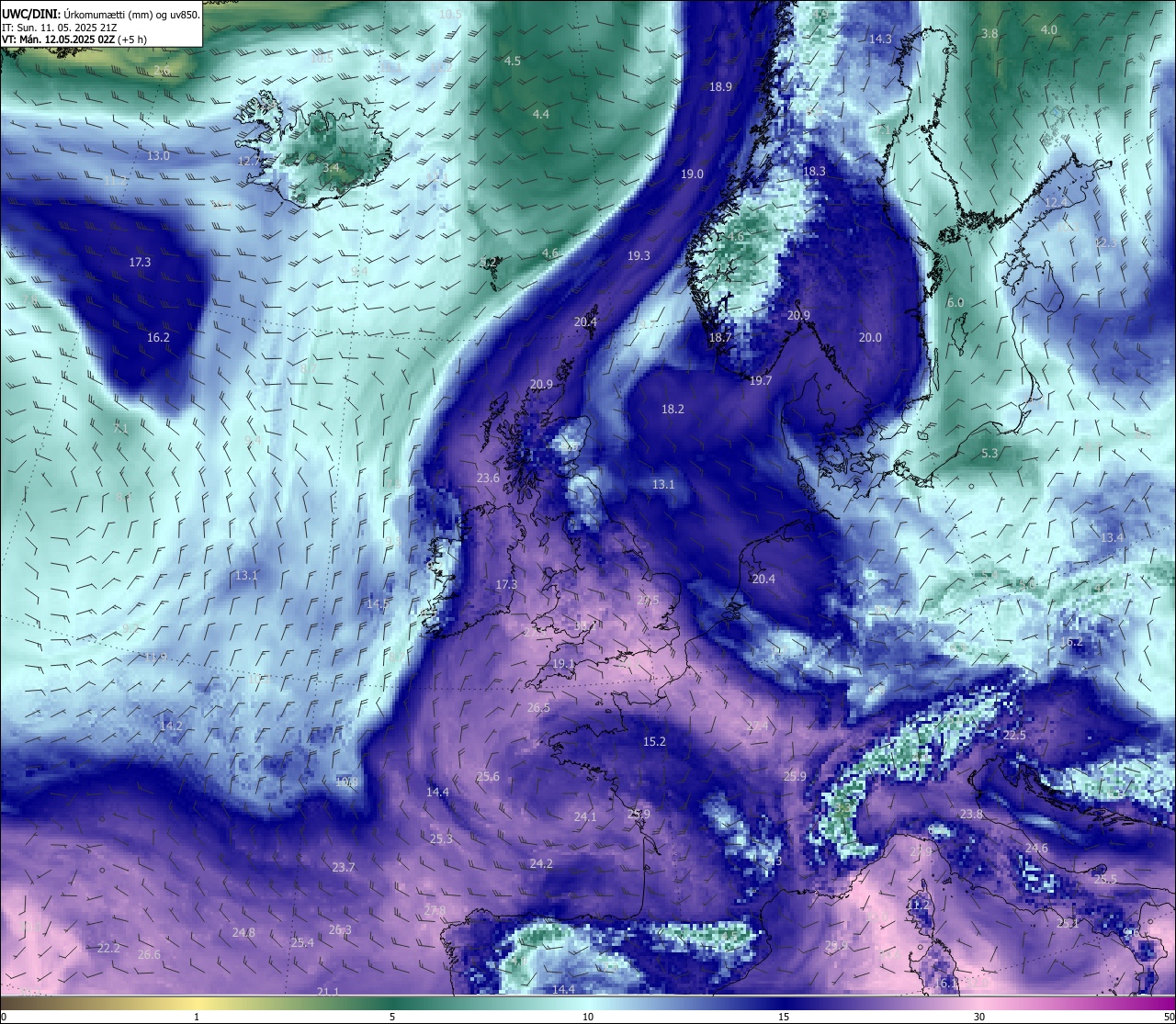This screenshot has height=1024, width=1176.
Task: Click the 23.7 value on the map
Action: (343, 868)
